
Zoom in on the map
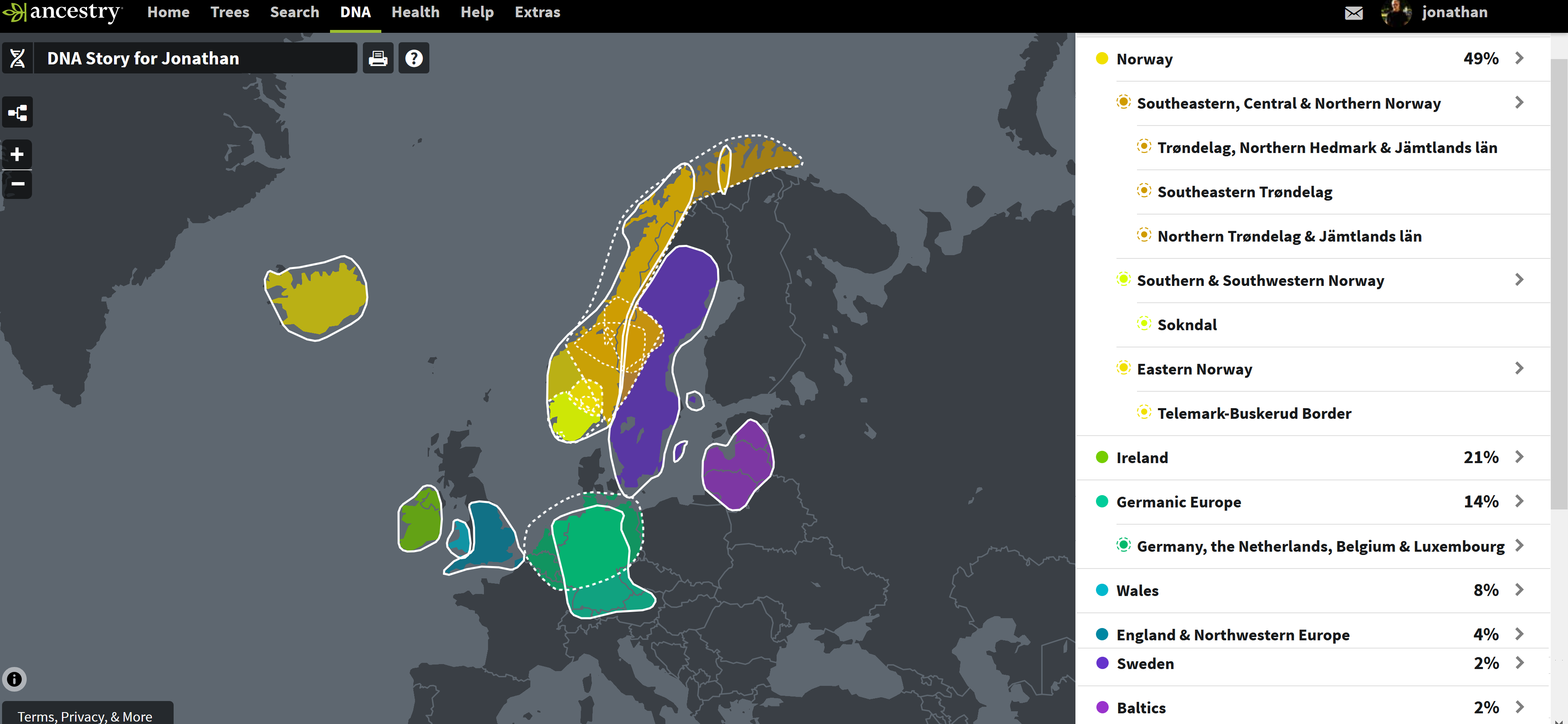pos(18,154)
